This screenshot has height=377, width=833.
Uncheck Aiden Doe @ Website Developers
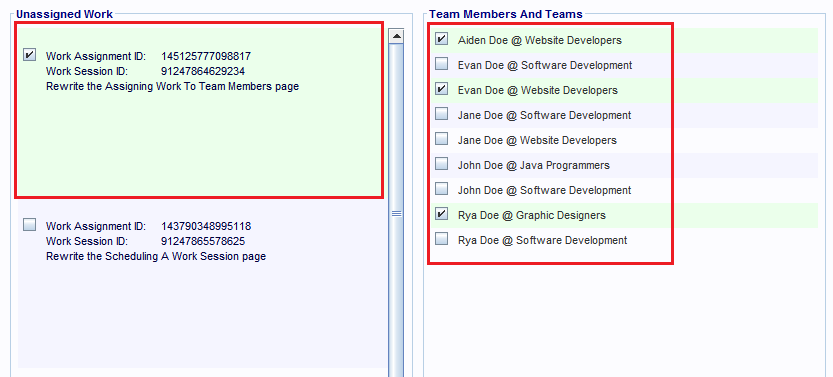click(441, 39)
